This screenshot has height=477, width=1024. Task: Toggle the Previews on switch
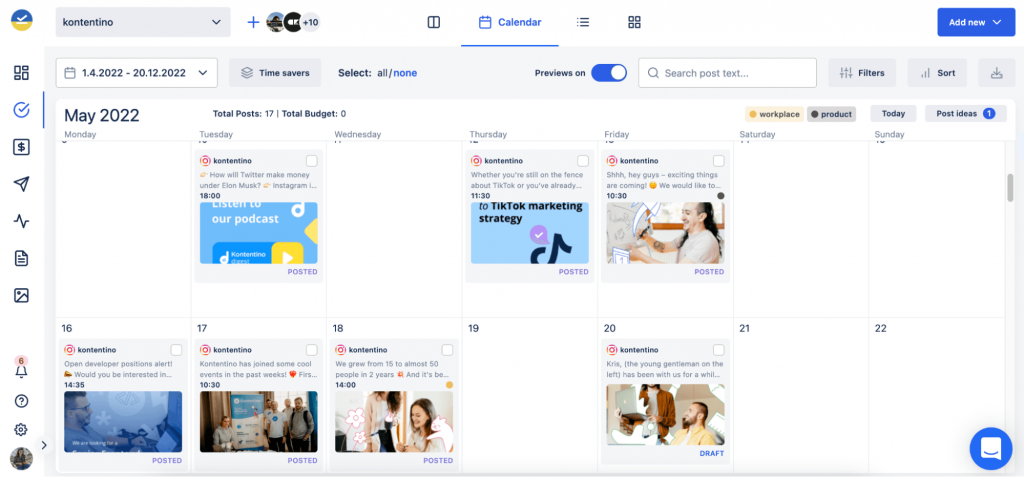[x=608, y=73]
